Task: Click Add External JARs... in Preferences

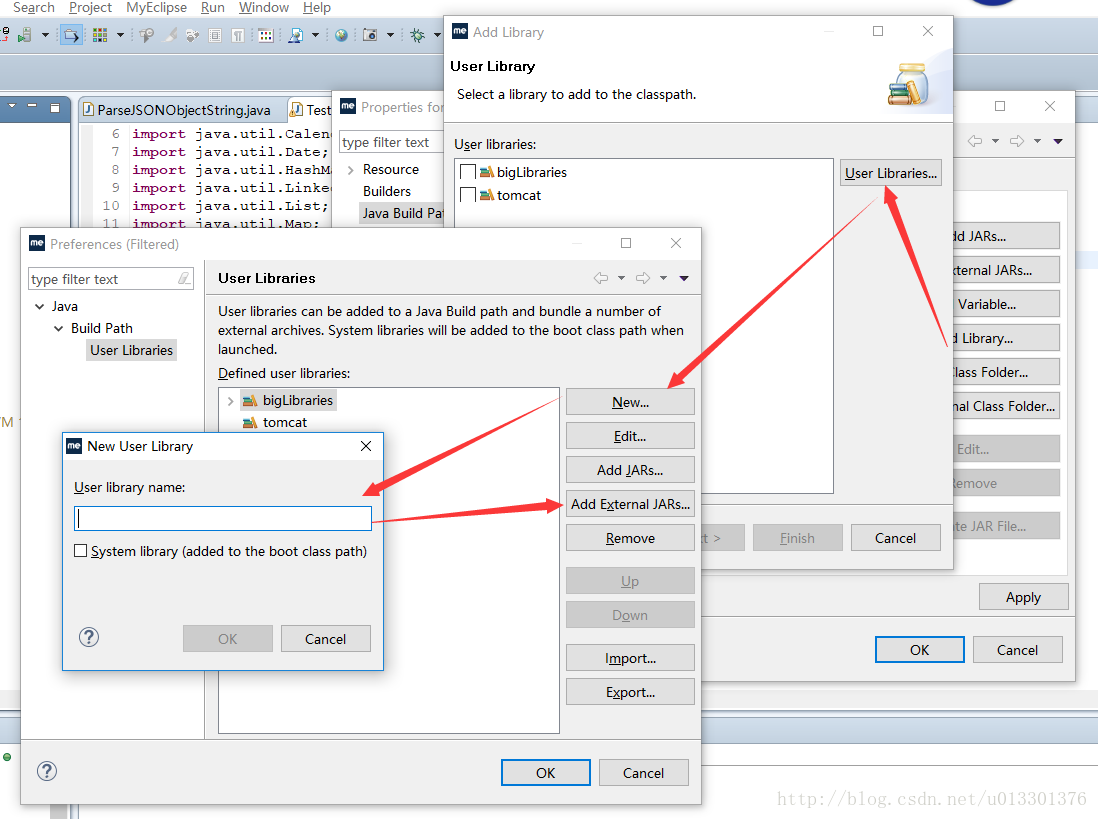Action: 630,504
